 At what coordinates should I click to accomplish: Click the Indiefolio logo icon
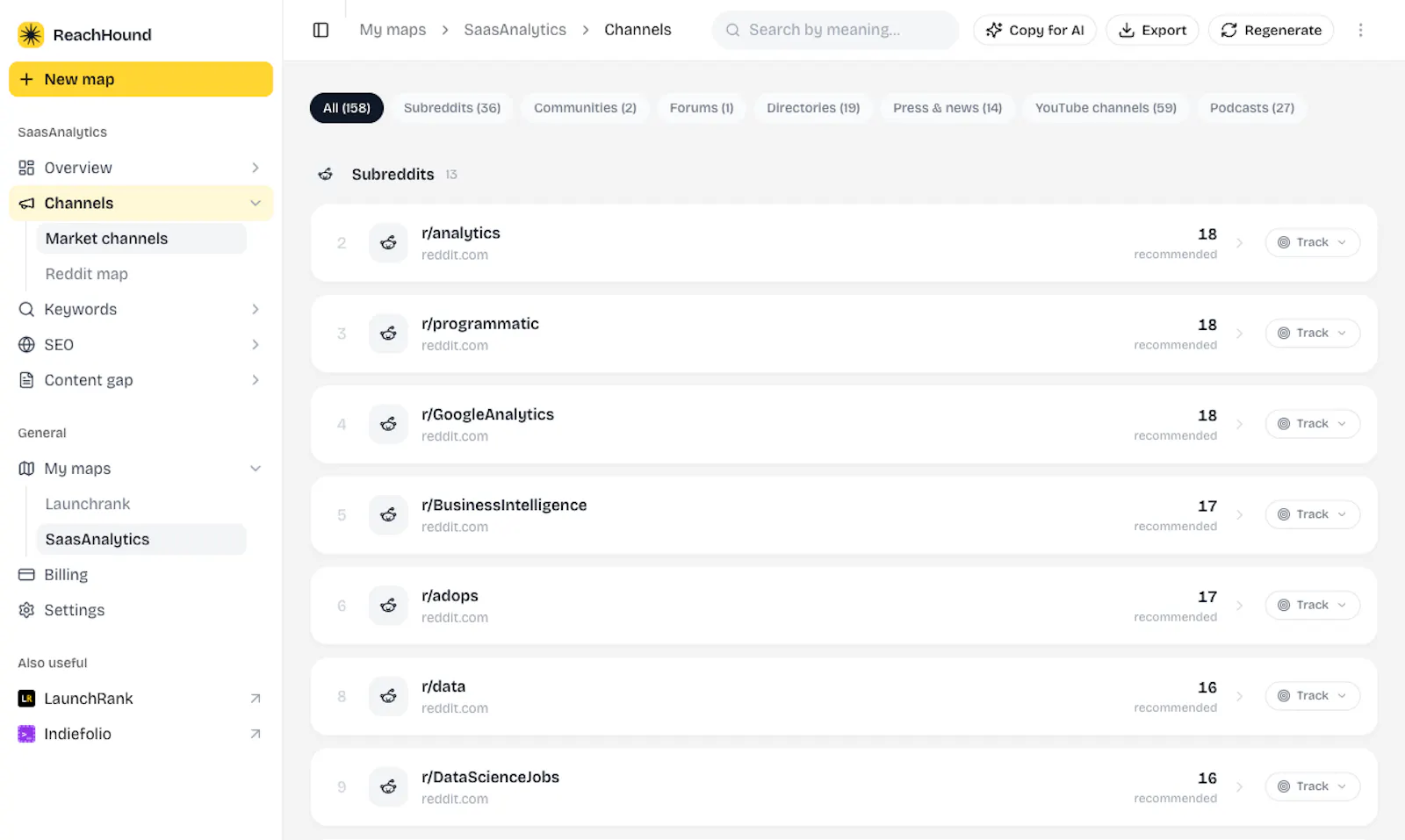(26, 734)
